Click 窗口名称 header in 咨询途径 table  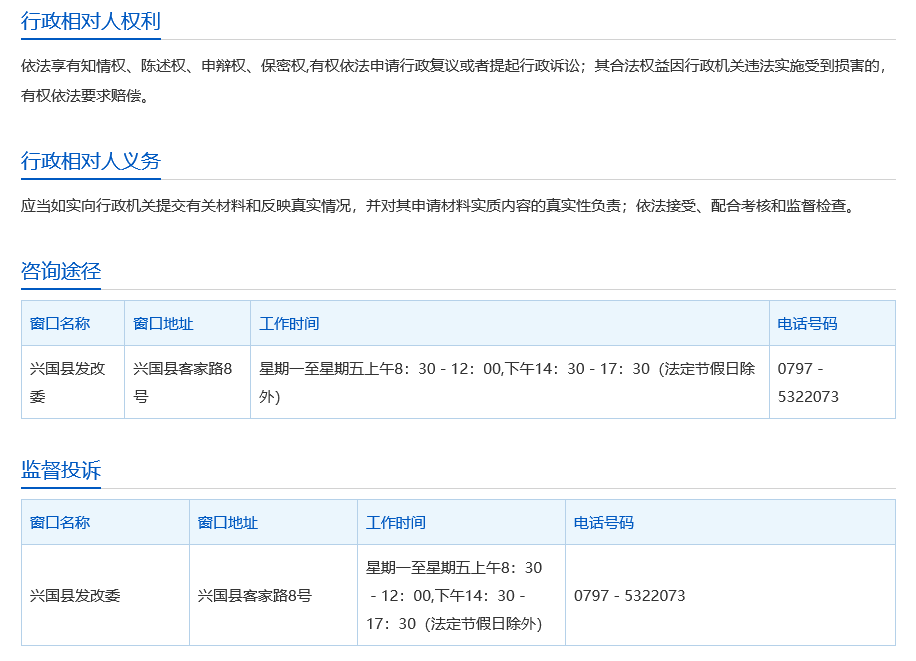[x=60, y=324]
